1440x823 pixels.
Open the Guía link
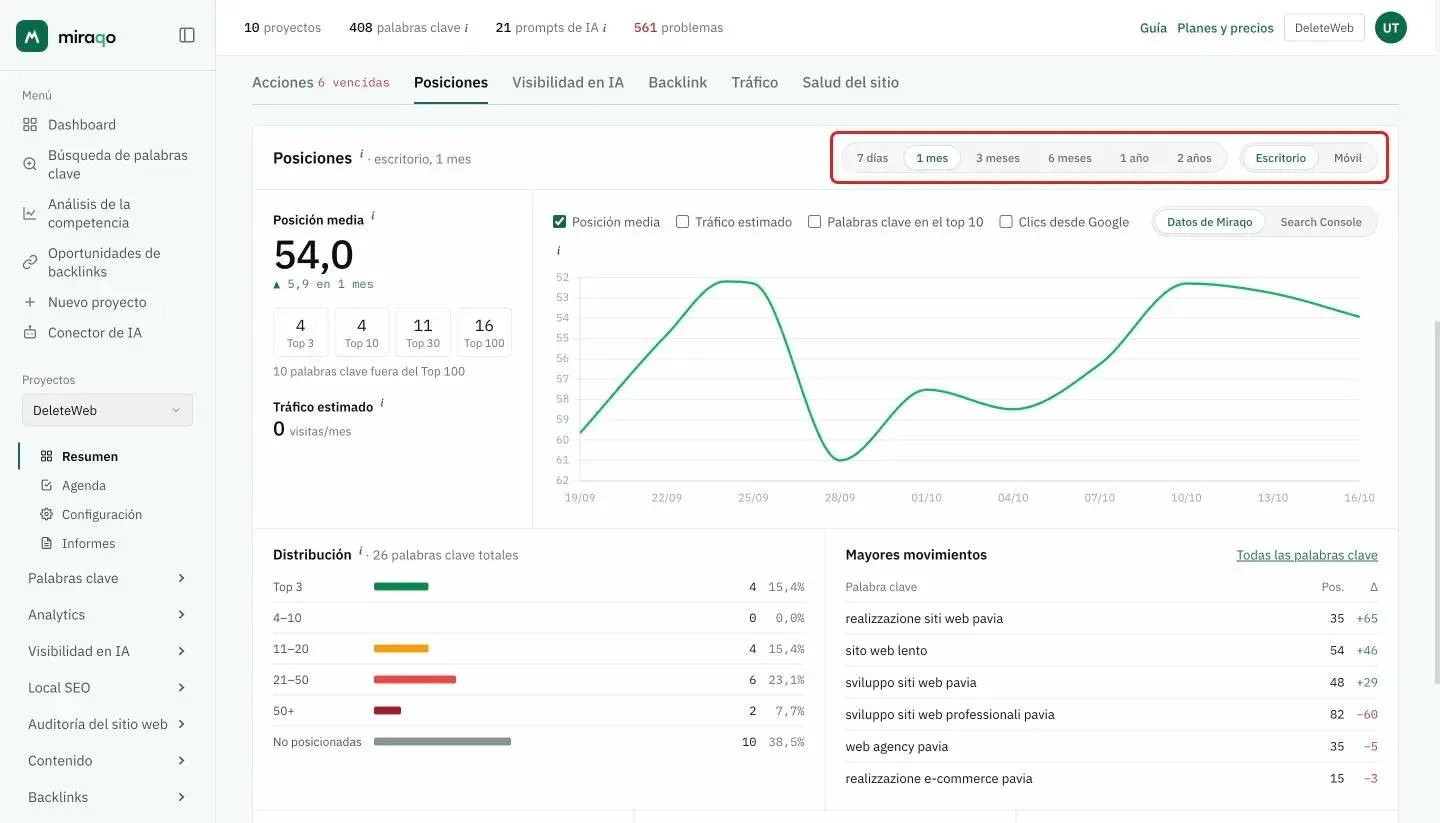pyautogui.click(x=1153, y=28)
